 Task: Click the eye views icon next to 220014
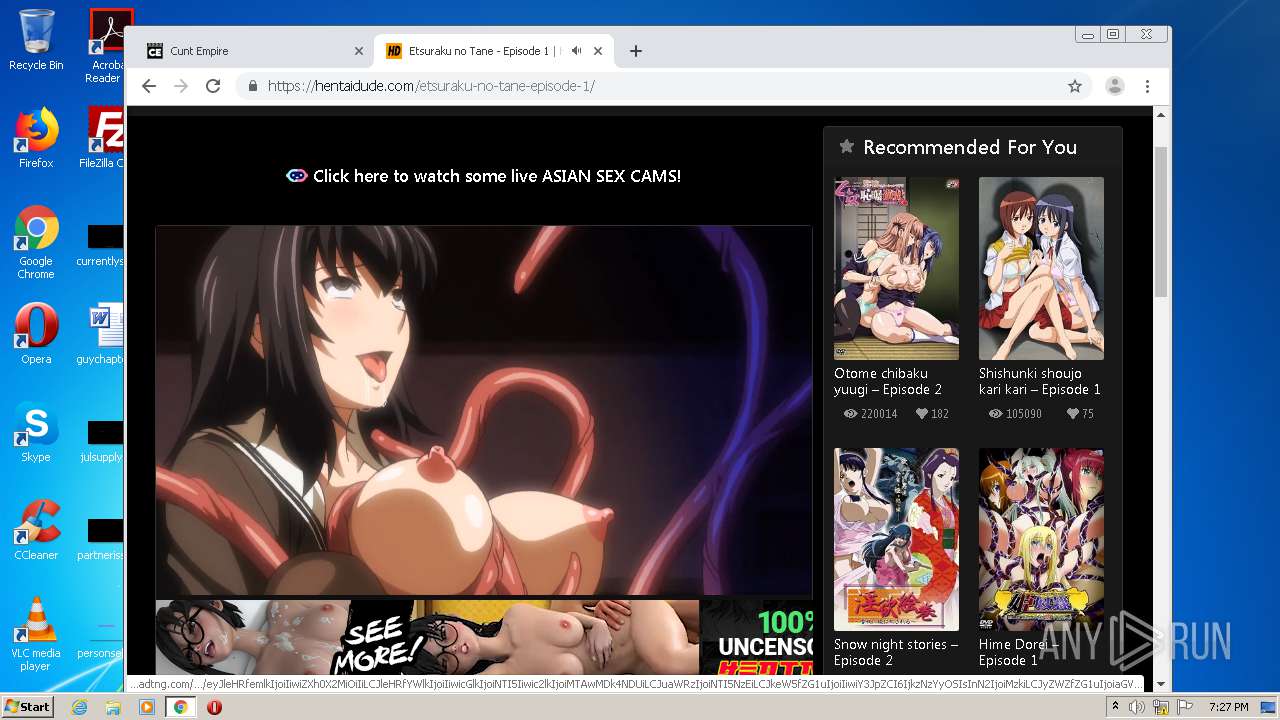click(x=851, y=413)
